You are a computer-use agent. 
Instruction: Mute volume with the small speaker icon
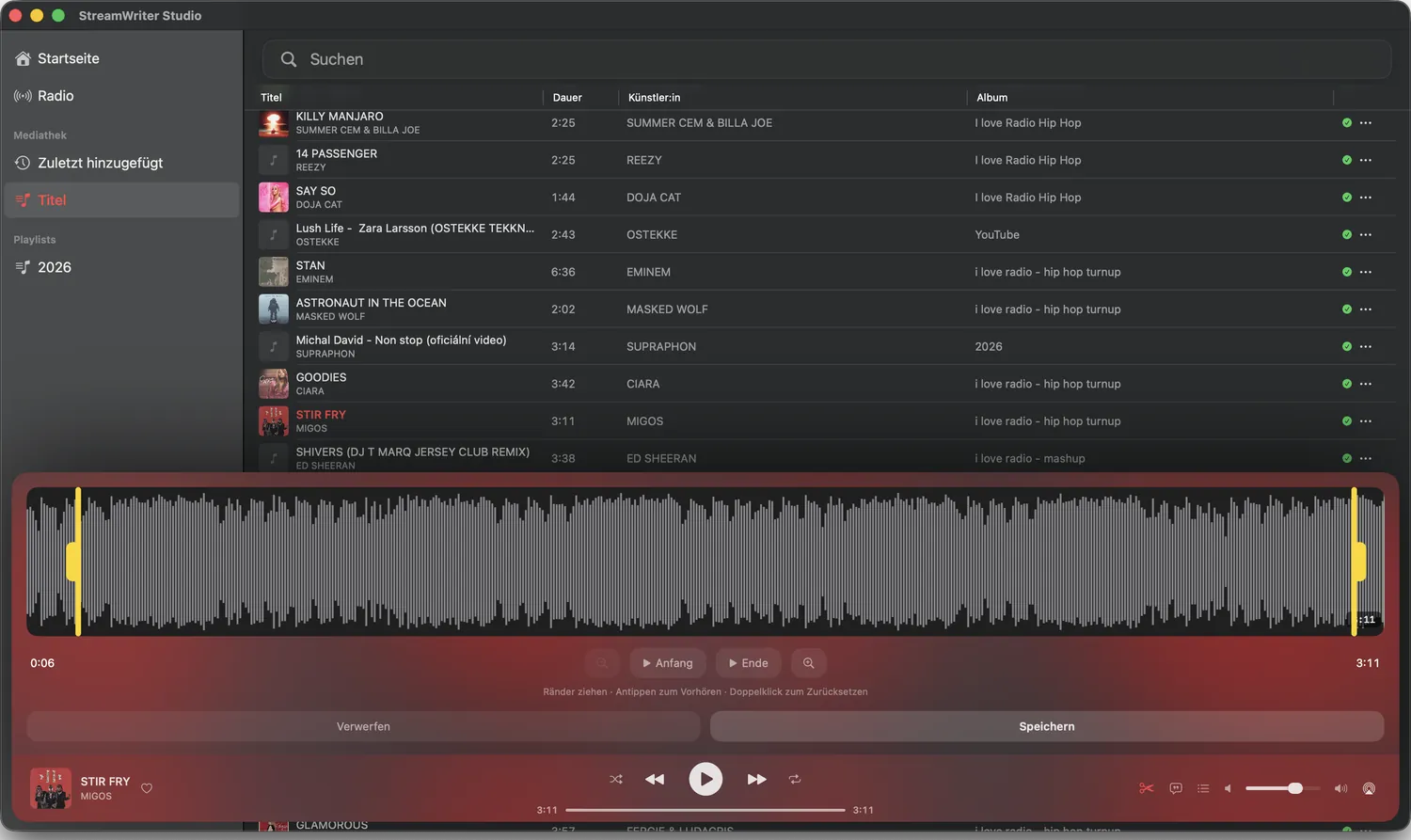click(1228, 788)
